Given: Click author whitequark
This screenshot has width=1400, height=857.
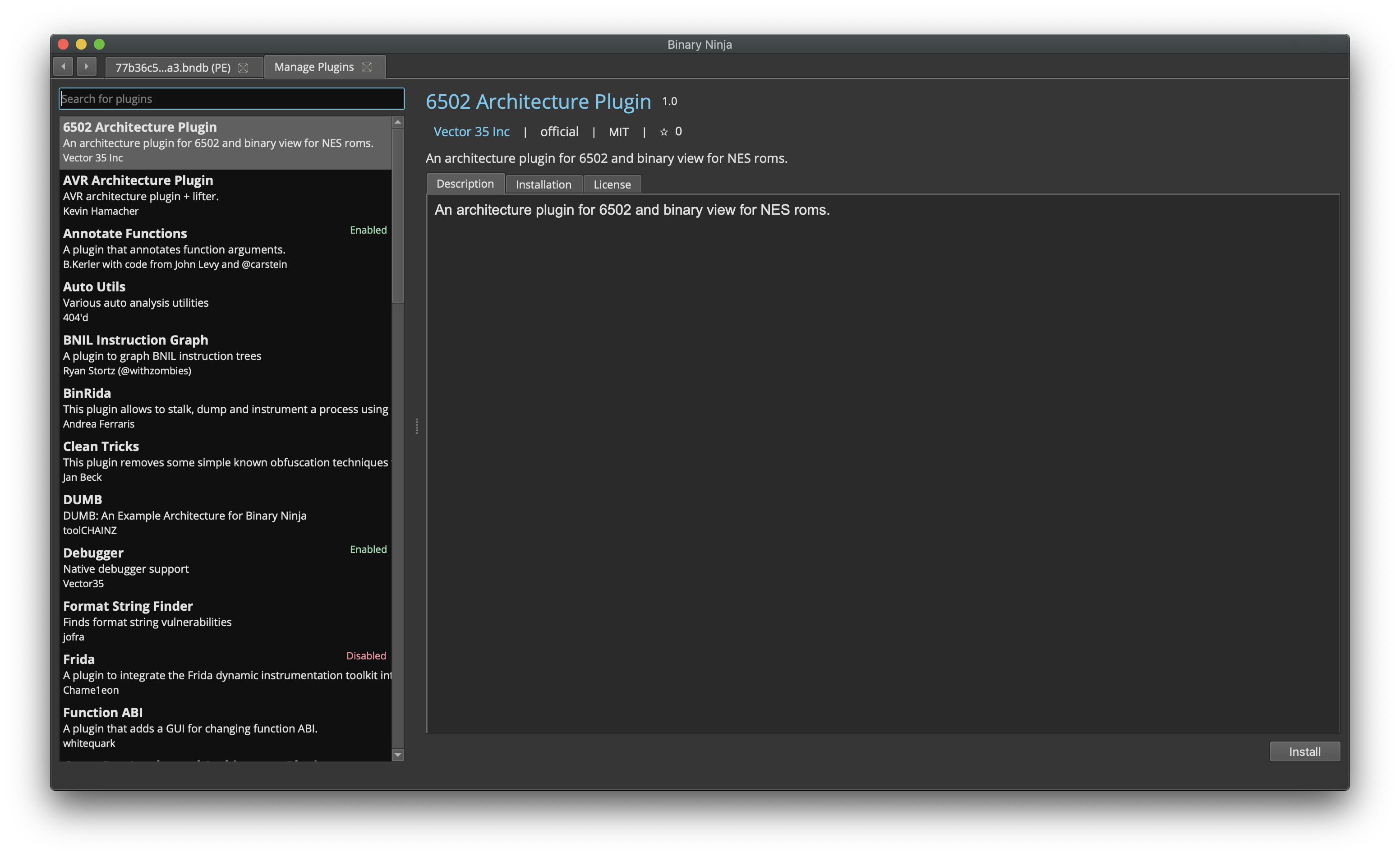Looking at the screenshot, I should (x=89, y=743).
